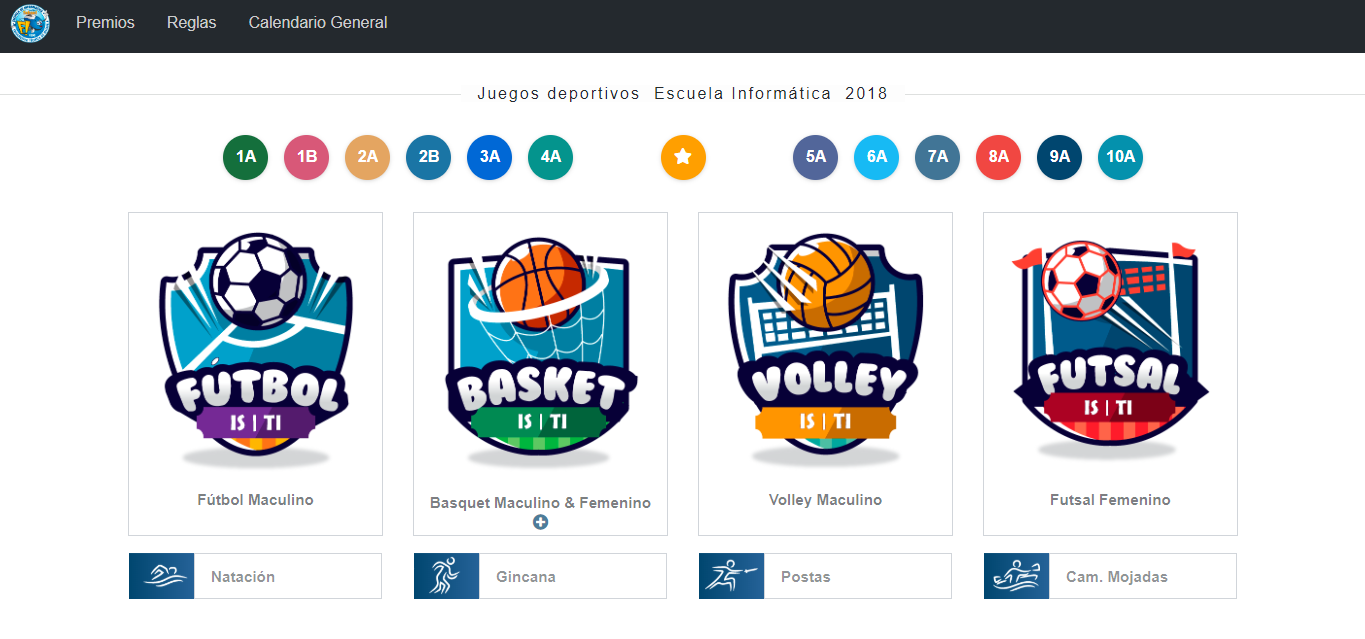Select the 4A team badge
The image size is (1365, 639).
(550, 157)
